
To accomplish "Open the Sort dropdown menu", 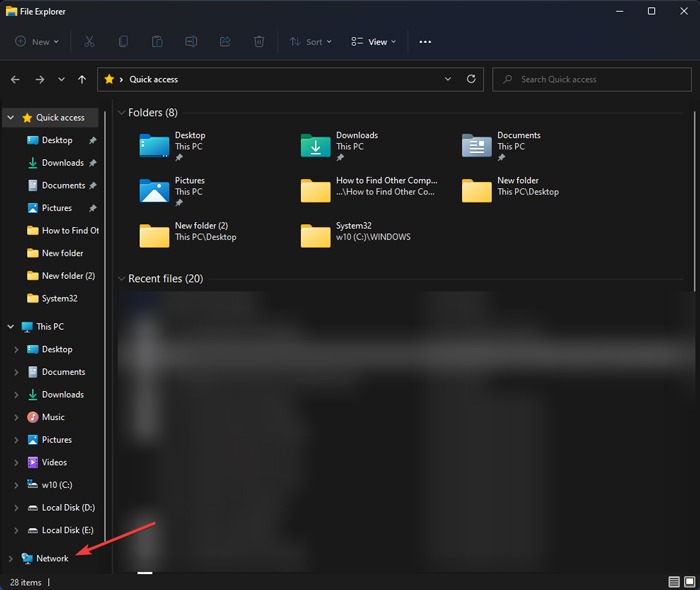I will tap(311, 42).
